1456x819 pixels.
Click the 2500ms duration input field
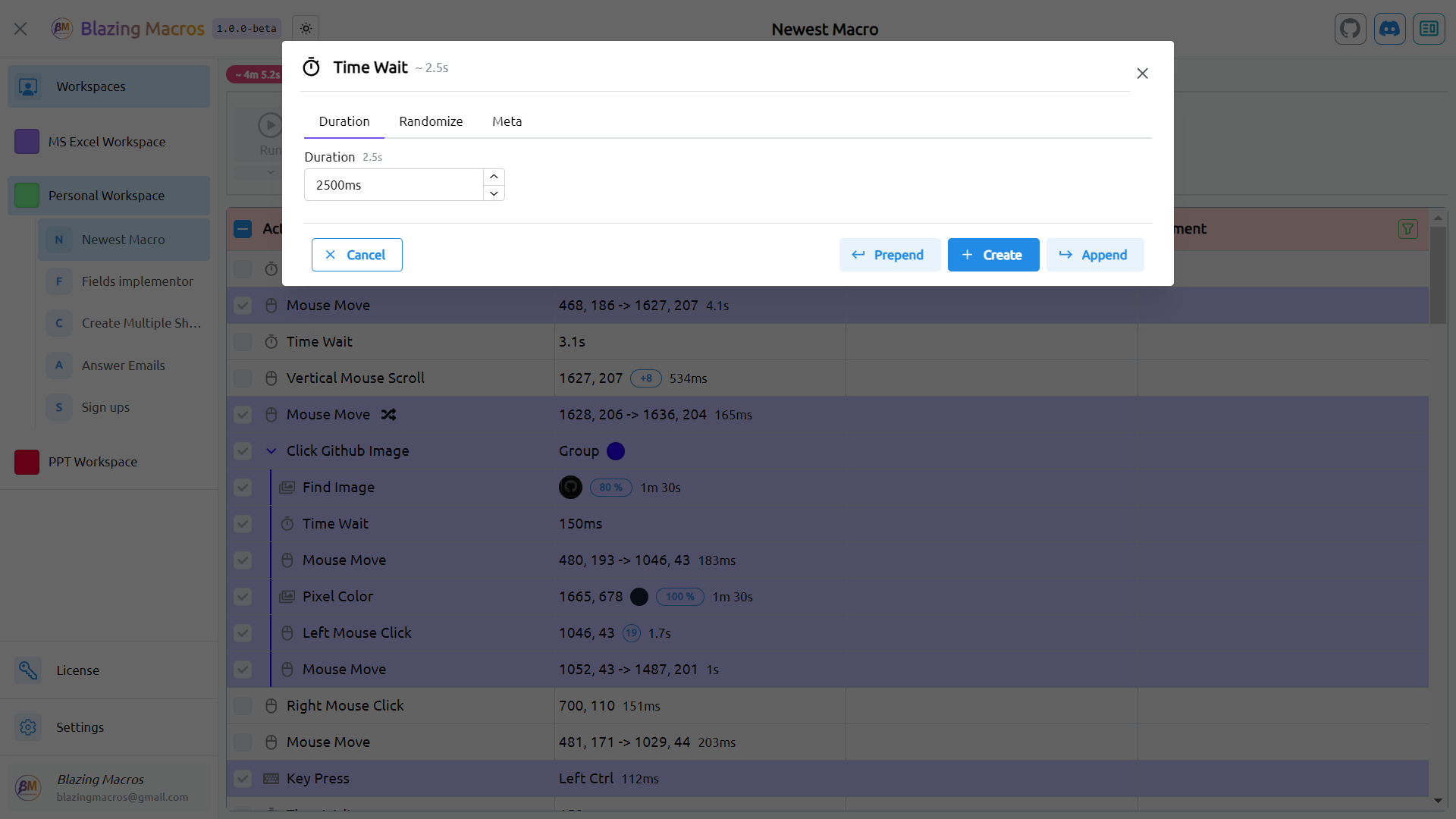tap(394, 185)
